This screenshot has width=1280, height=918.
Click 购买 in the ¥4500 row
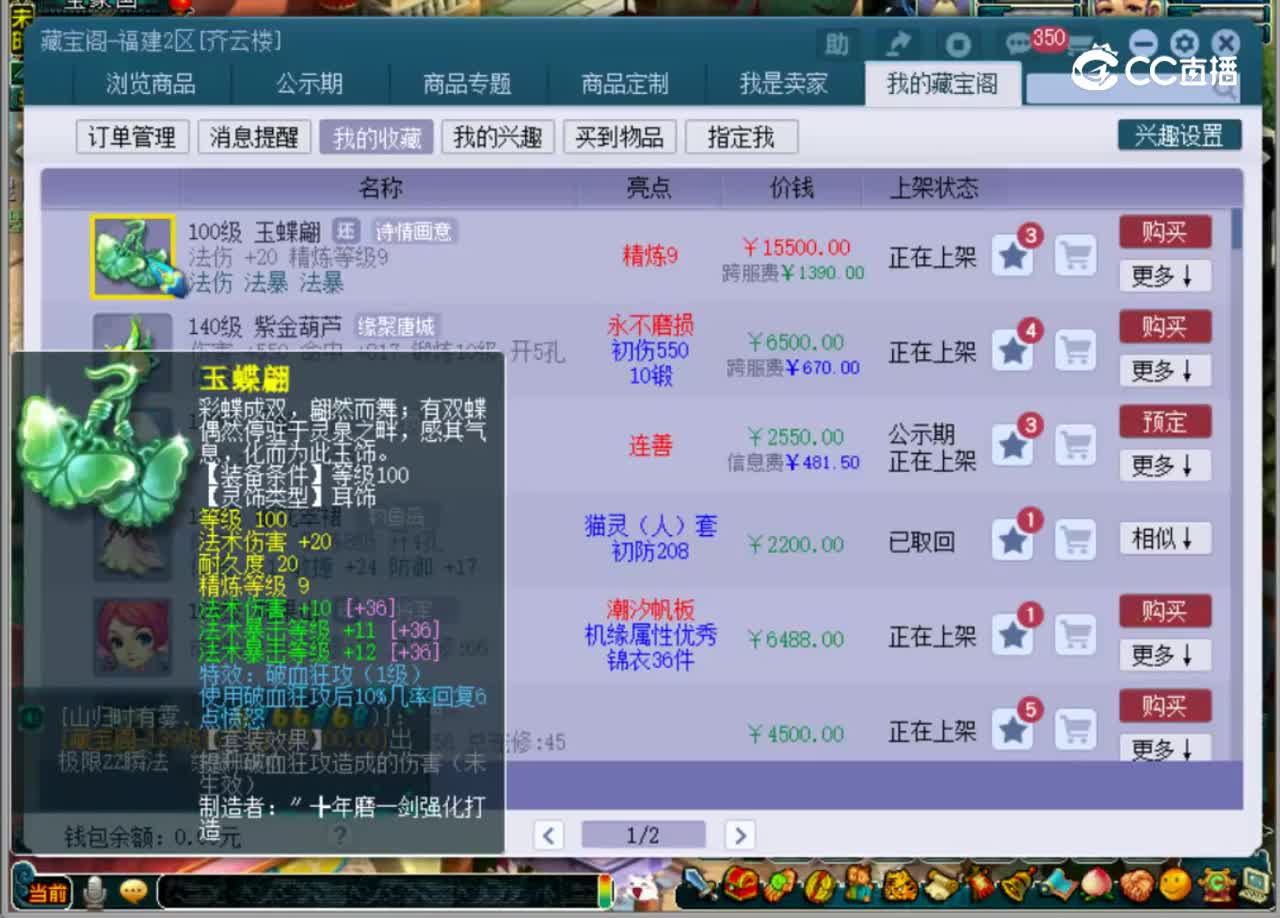coord(1165,706)
